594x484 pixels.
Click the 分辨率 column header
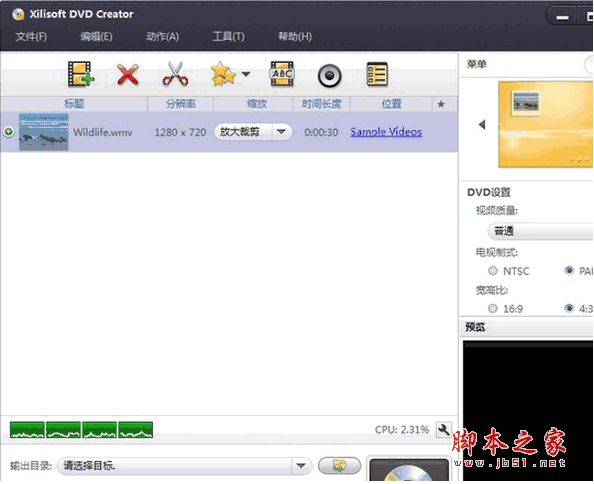coord(180,104)
